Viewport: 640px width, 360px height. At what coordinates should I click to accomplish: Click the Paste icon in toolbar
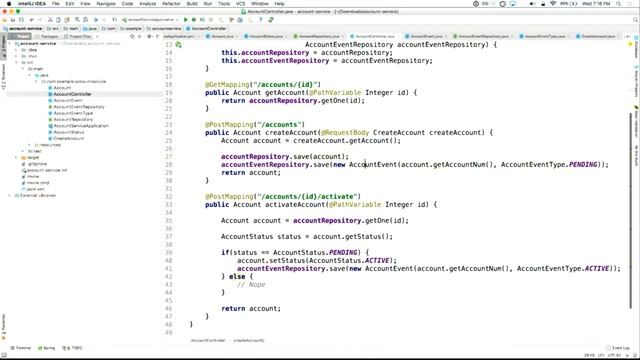tap(67, 20)
